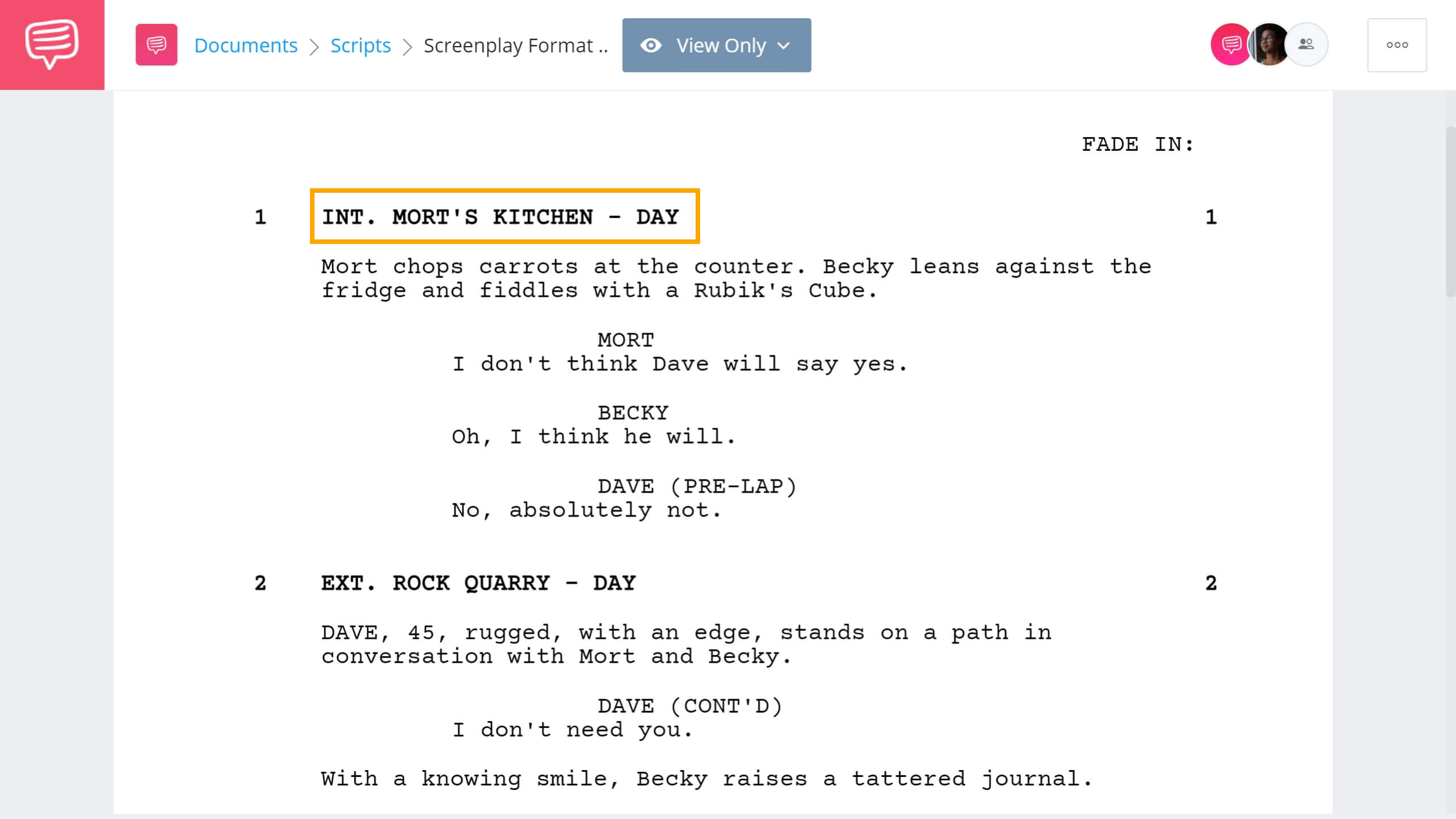1456x819 pixels.
Task: Expand the Documents breadcrumb navigation
Action: pos(245,45)
